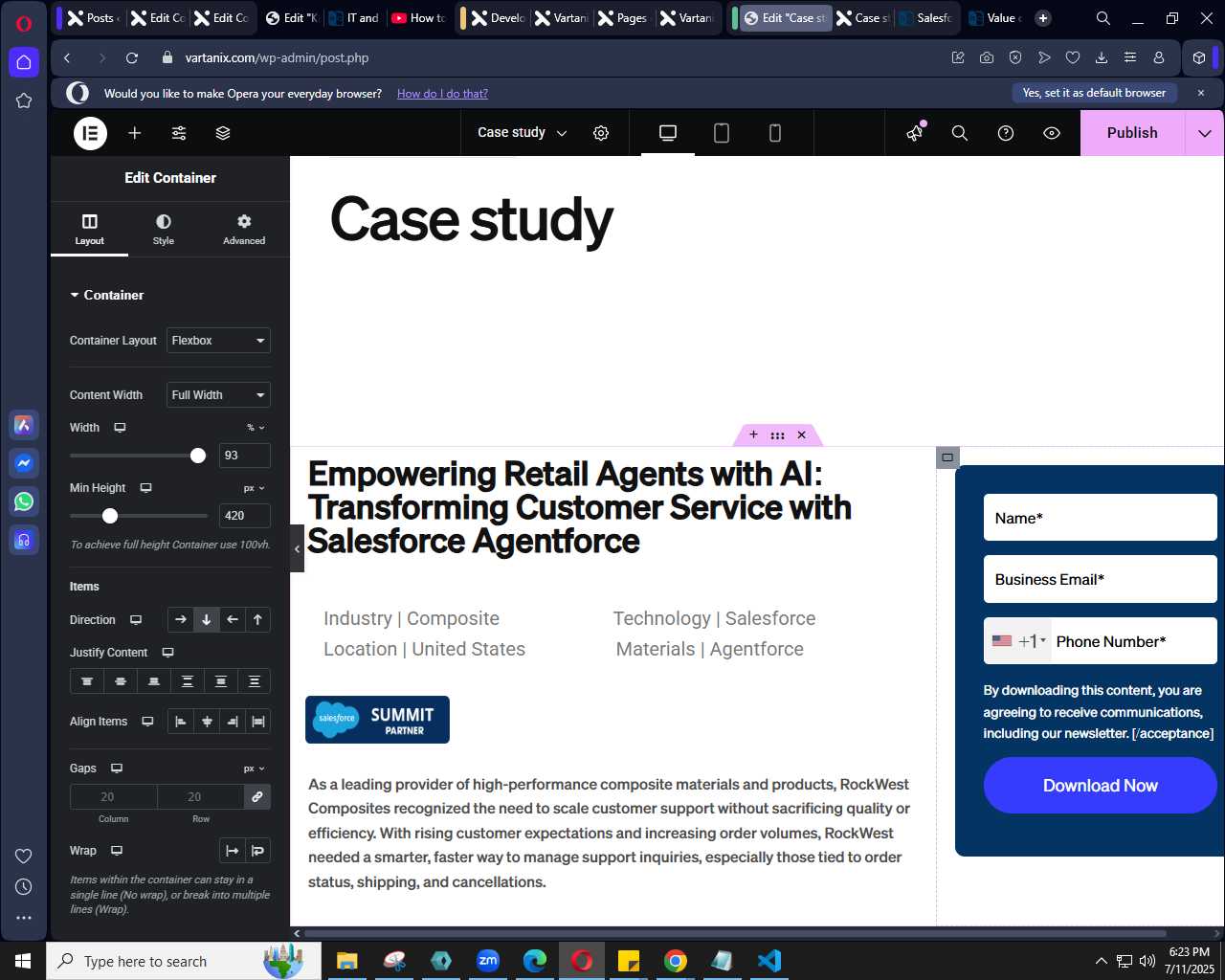This screenshot has height=980, width=1225.
Task: Click the Publish button
Action: coord(1132,133)
